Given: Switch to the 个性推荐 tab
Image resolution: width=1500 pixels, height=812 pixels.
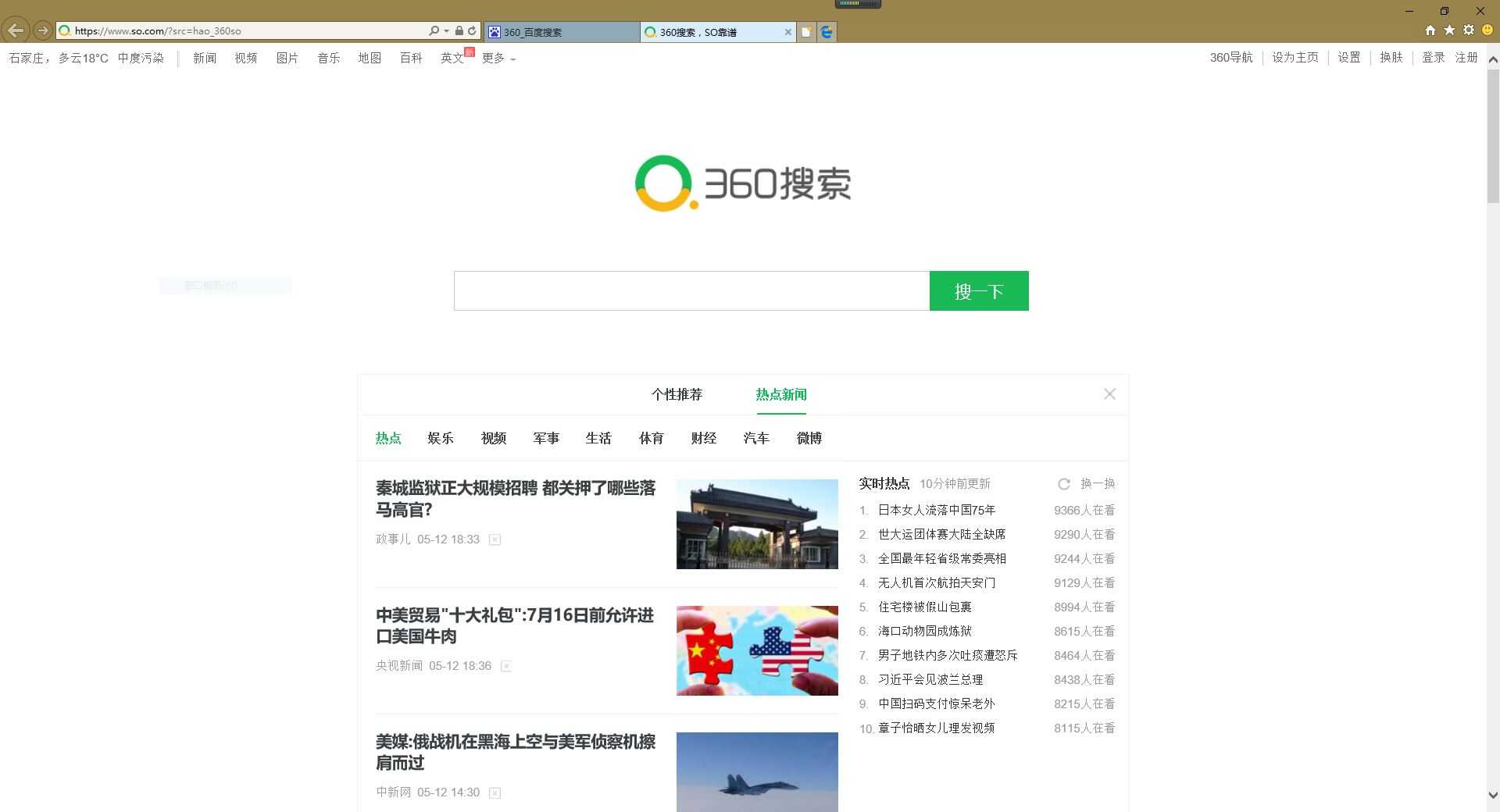Looking at the screenshot, I should point(677,394).
